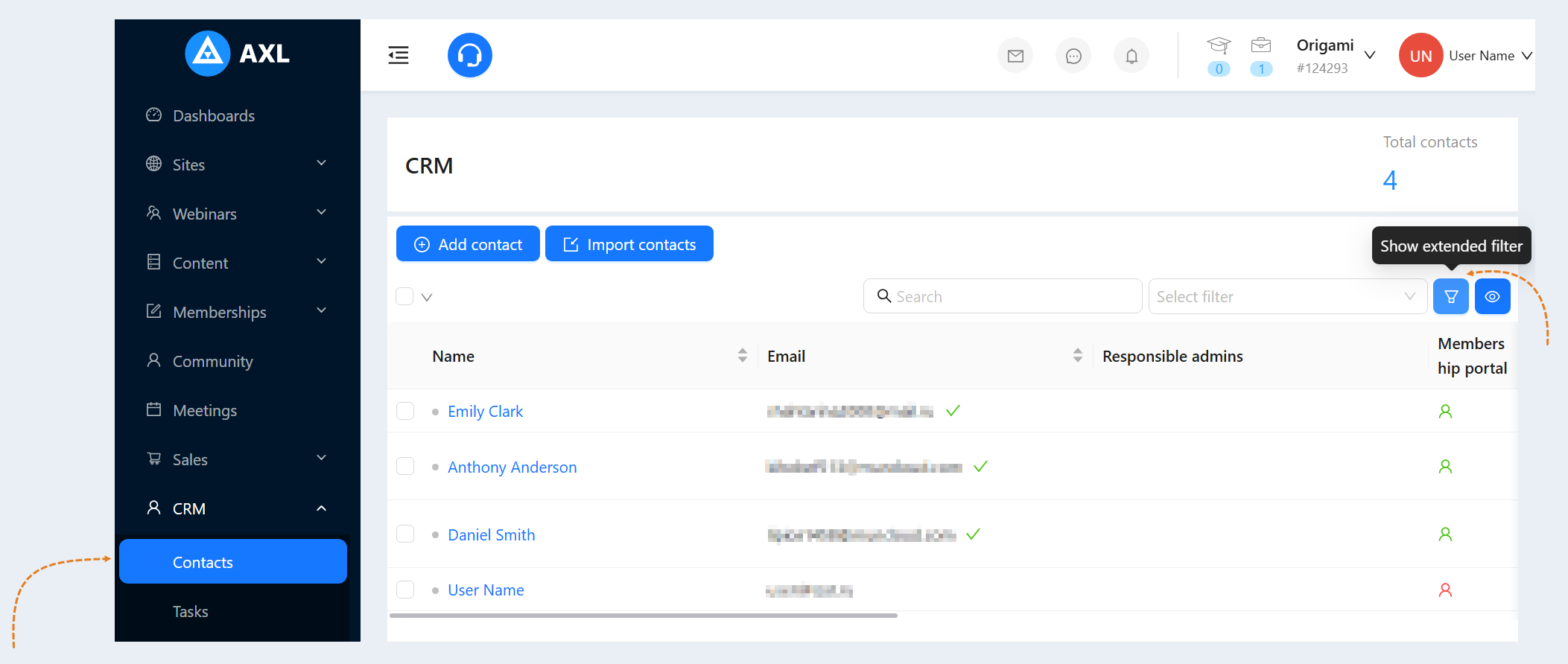Image resolution: width=1568 pixels, height=664 pixels.
Task: Sort contacts by Name column
Action: pos(743,356)
